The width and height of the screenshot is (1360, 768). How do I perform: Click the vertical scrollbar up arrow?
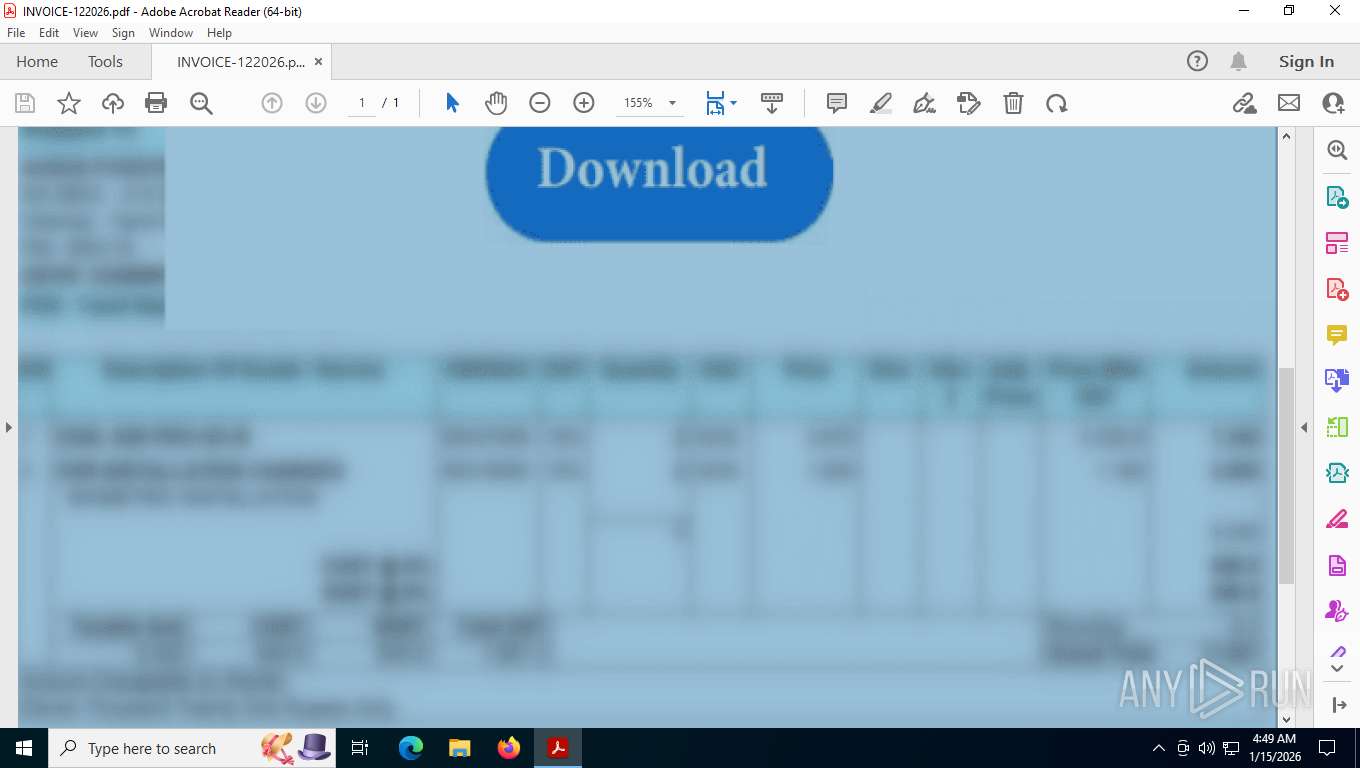click(x=1287, y=135)
